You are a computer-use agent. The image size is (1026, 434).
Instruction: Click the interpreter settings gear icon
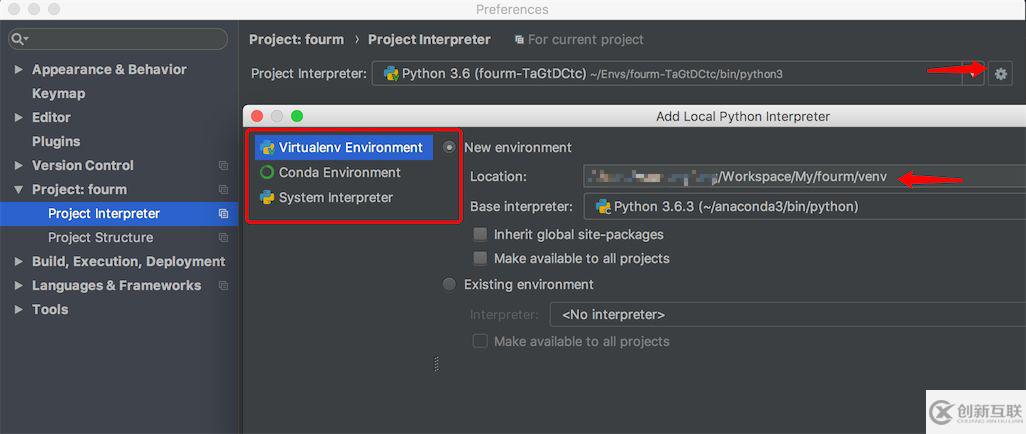pyautogui.click(x=1000, y=73)
